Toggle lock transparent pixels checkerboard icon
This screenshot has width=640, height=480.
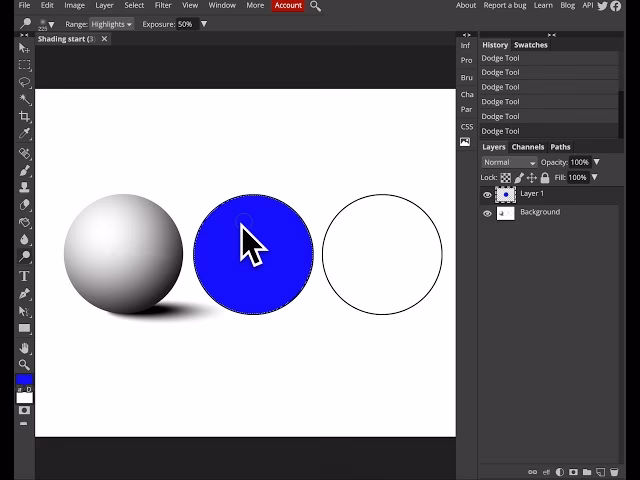pos(505,177)
